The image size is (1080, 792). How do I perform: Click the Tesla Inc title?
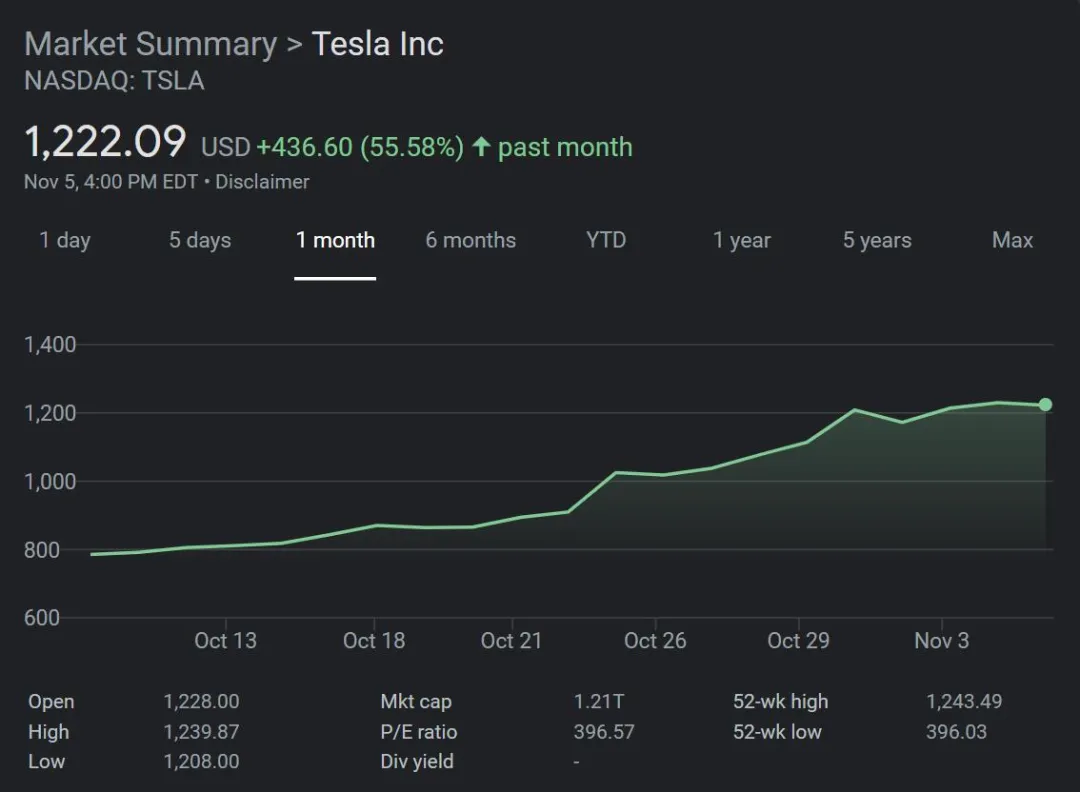[x=378, y=44]
